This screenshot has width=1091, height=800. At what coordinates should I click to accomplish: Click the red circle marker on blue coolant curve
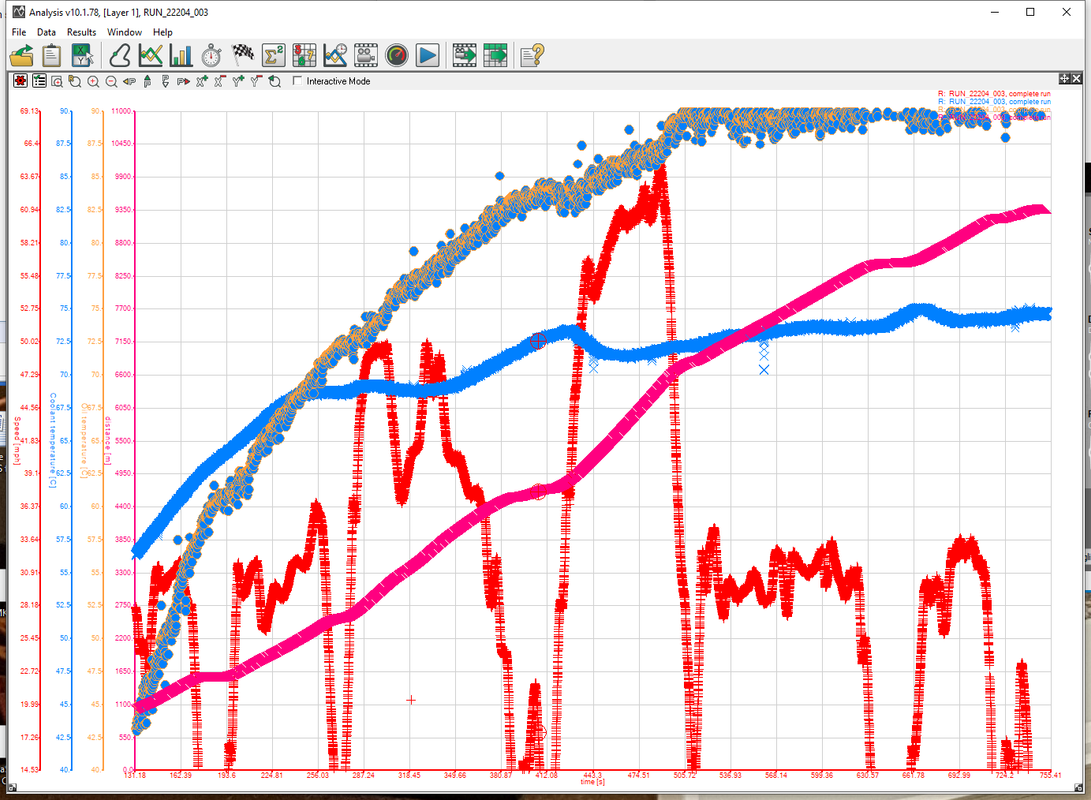point(538,340)
